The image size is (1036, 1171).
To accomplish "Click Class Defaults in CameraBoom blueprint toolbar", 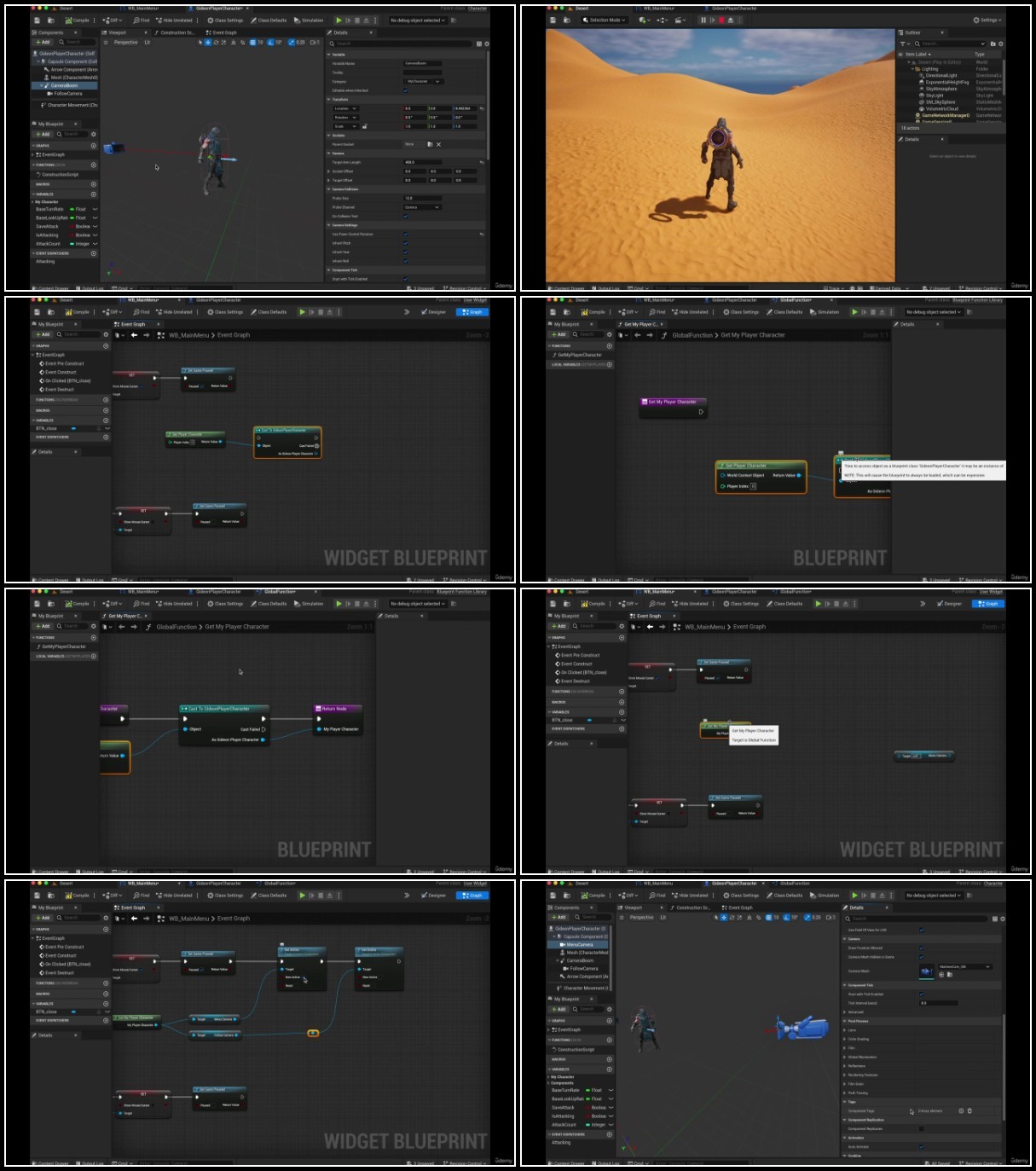I will (x=269, y=20).
